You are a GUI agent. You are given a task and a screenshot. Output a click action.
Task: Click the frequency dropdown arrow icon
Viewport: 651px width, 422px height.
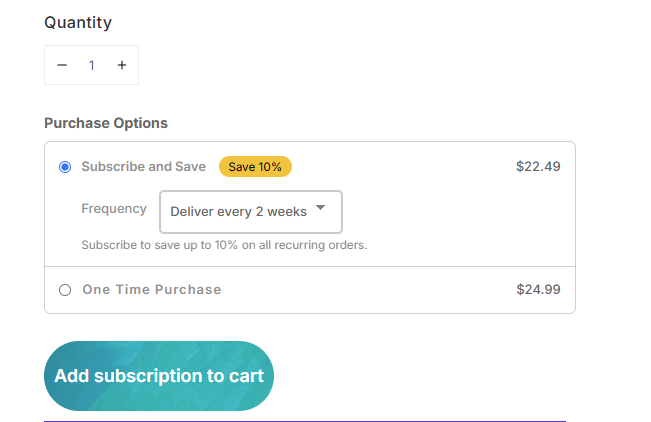pos(320,208)
